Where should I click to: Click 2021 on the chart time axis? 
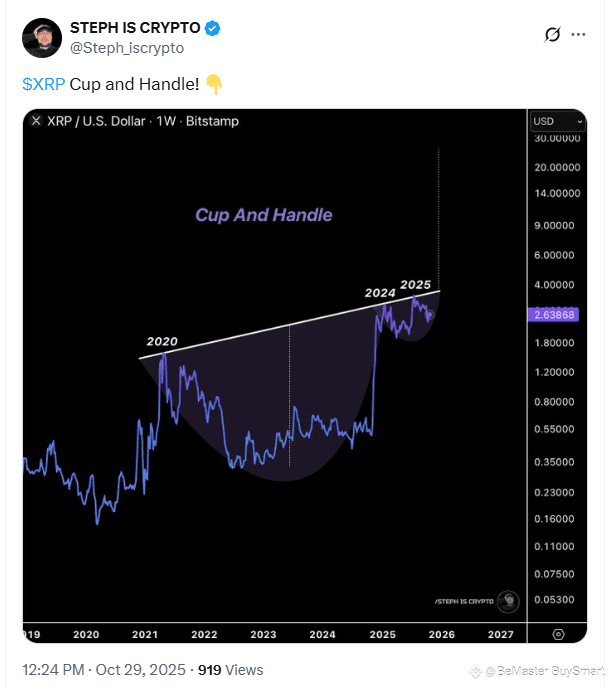[x=145, y=634]
